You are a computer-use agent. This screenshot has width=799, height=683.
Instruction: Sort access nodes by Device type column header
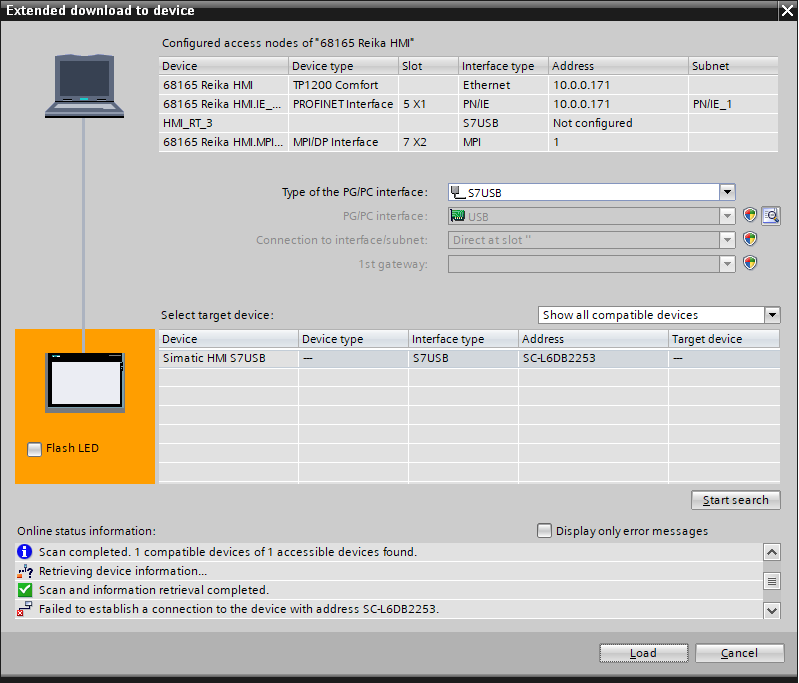coord(343,66)
